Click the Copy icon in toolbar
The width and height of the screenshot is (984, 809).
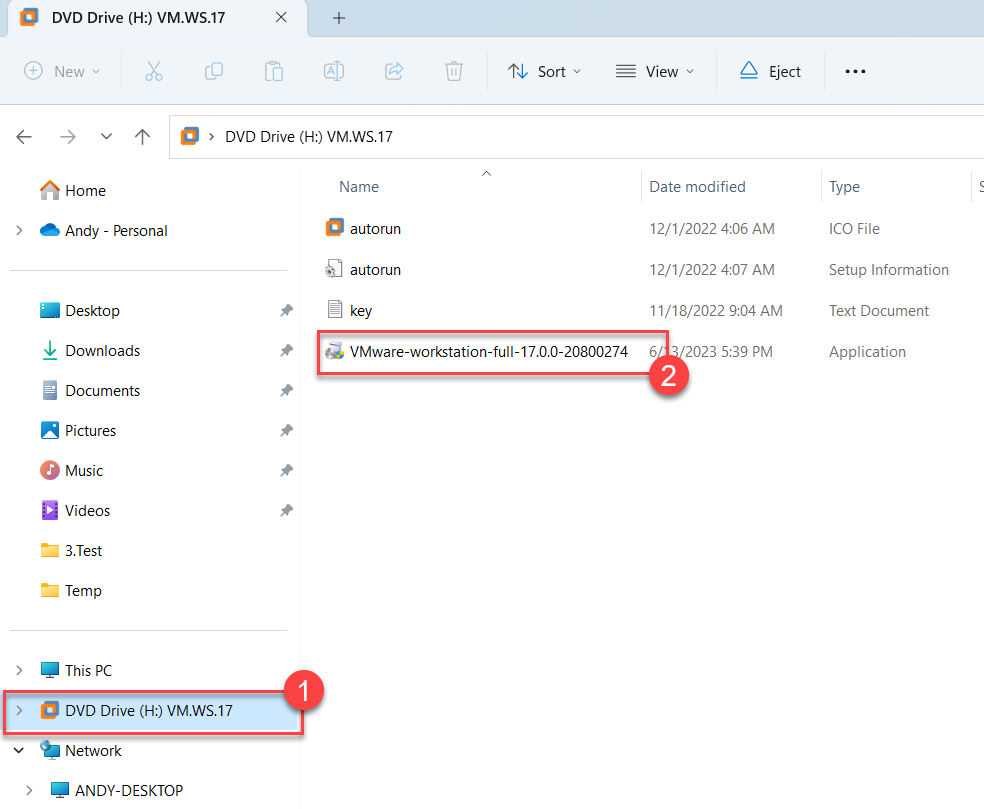214,72
